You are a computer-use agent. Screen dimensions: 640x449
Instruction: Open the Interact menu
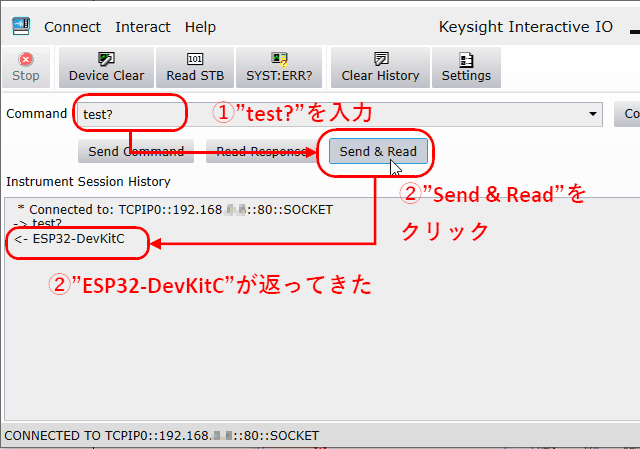[142, 27]
